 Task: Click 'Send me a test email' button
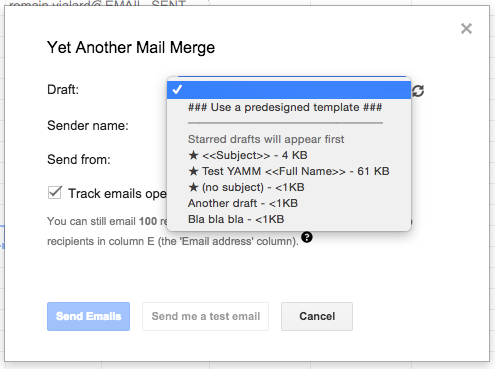(x=205, y=316)
